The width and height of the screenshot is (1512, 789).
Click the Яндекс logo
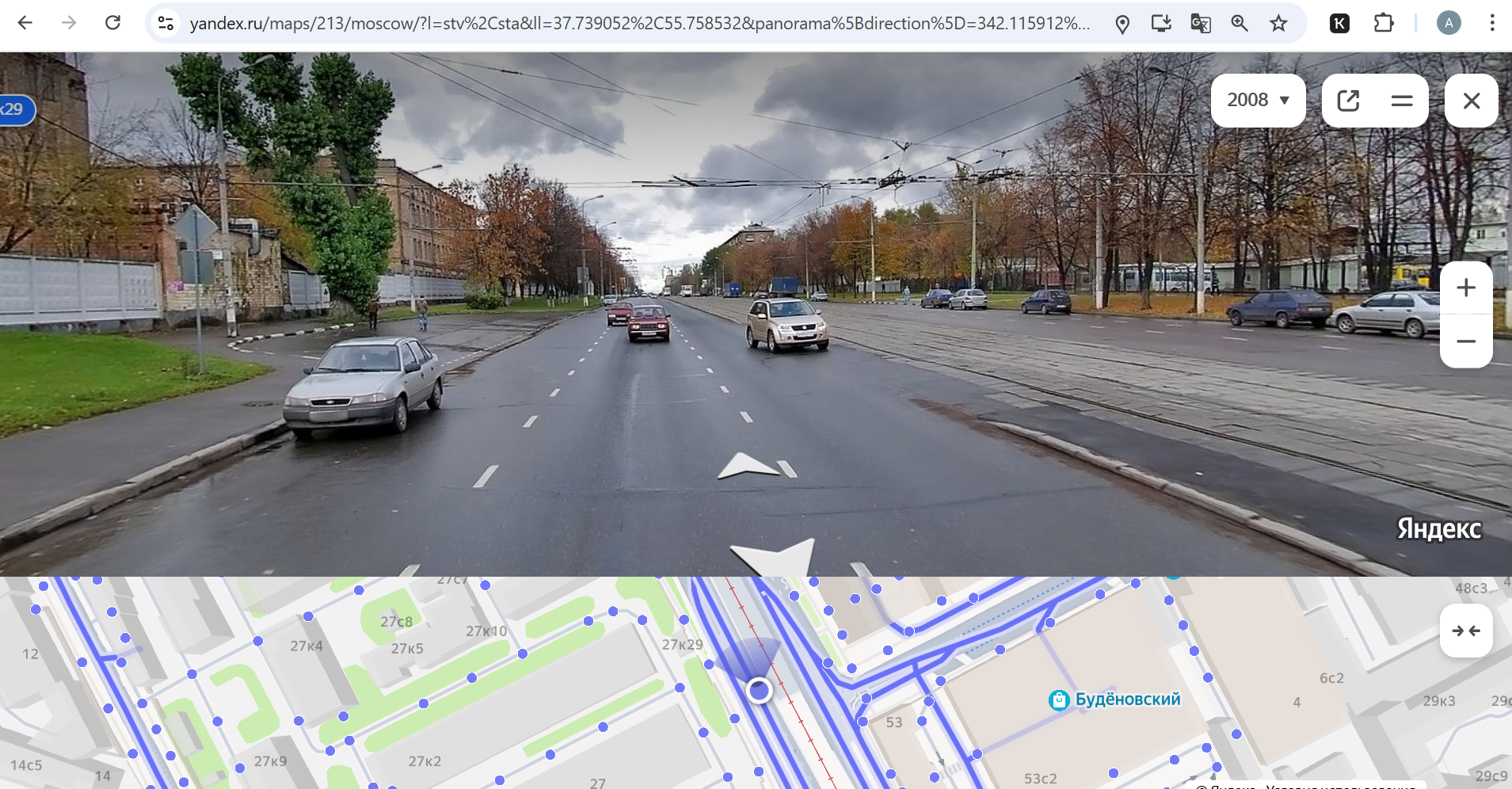point(1438,529)
